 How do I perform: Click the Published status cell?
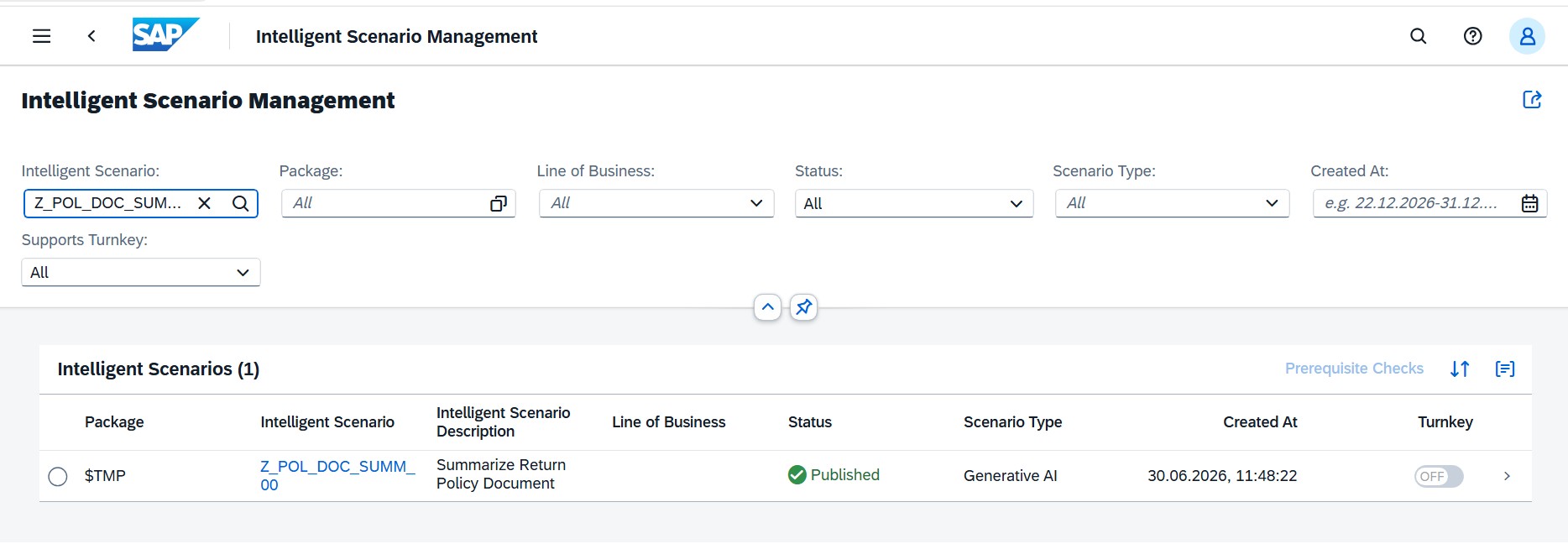(834, 475)
